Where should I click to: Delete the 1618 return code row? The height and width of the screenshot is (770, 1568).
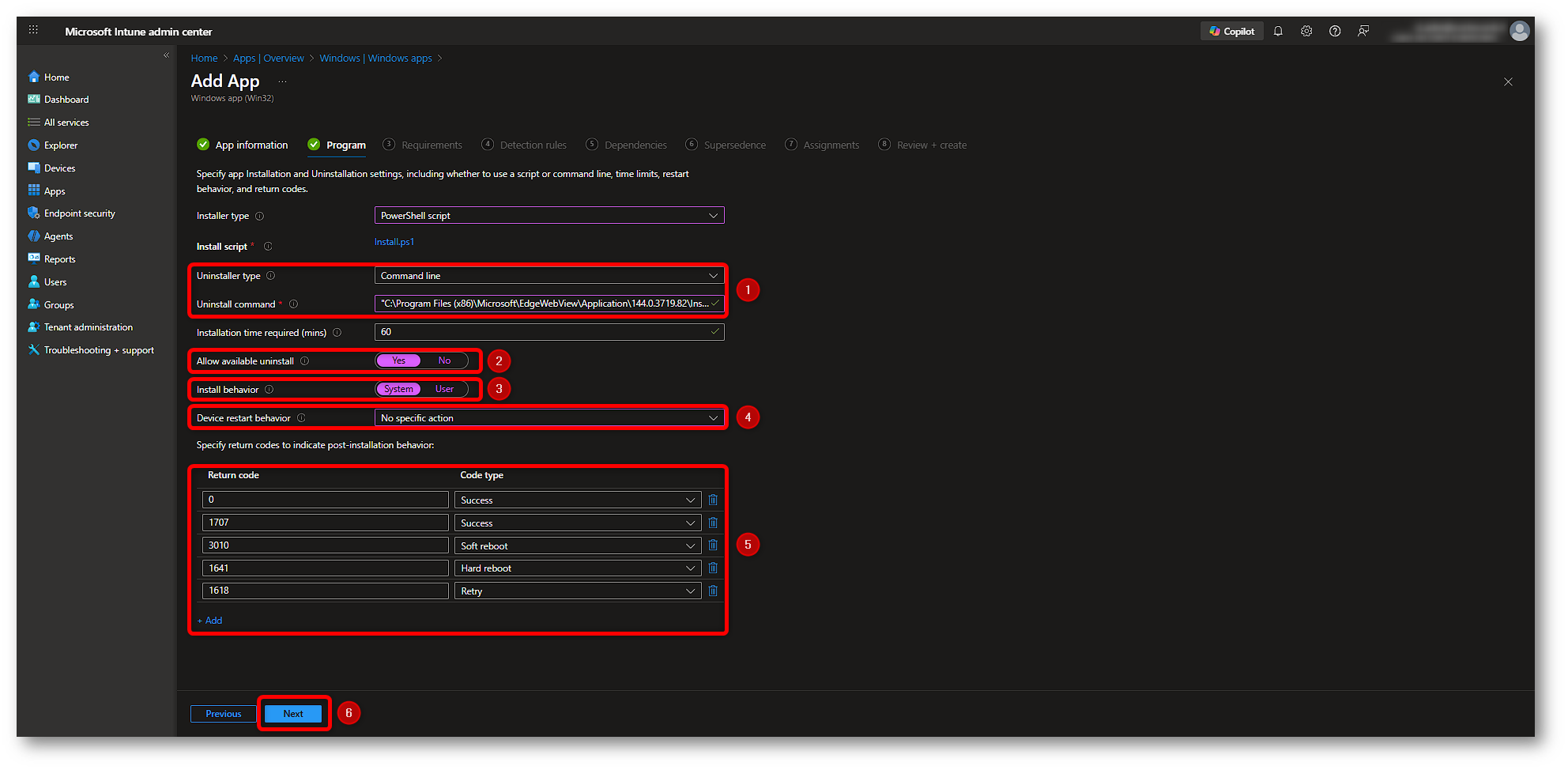tap(713, 591)
